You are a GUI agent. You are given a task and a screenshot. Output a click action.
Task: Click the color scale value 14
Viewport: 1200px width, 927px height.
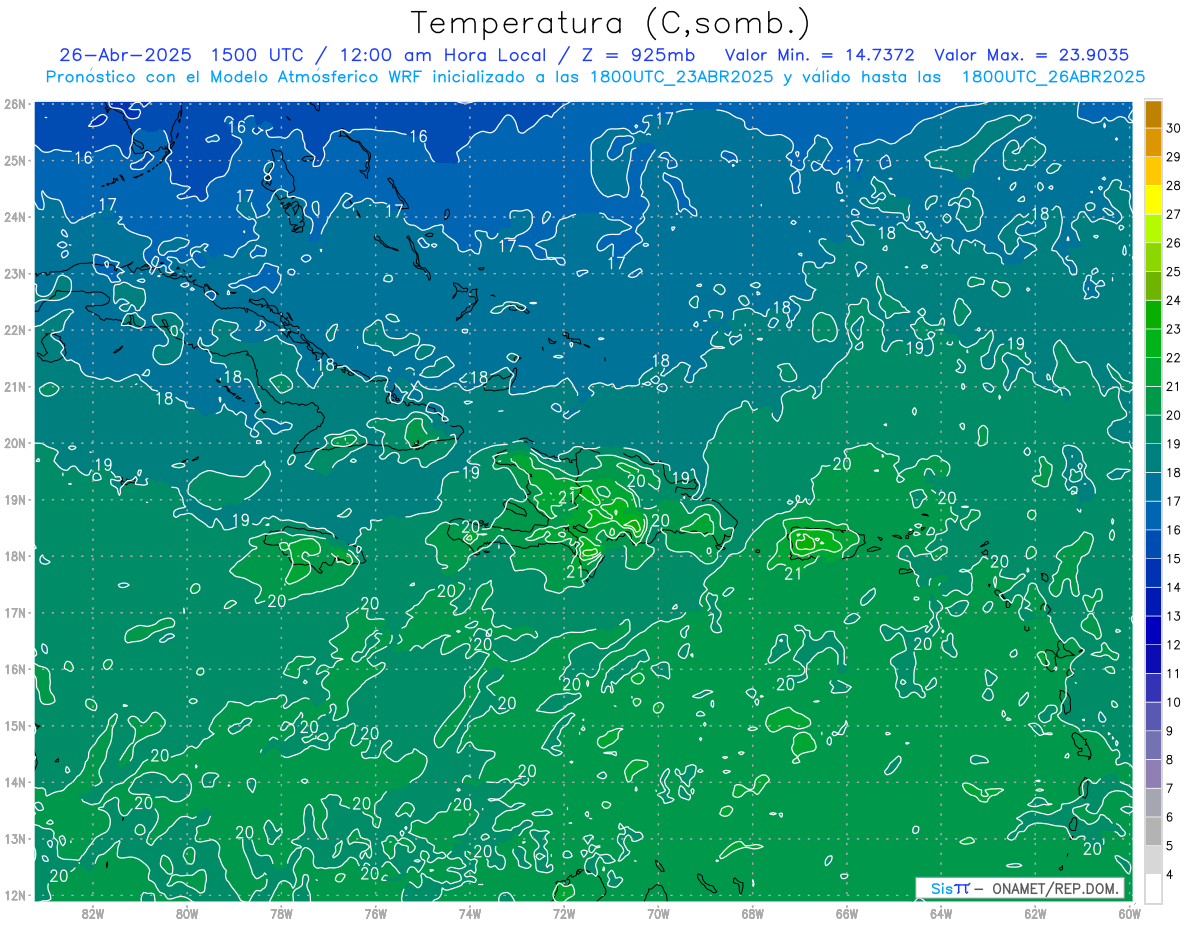(1174, 587)
